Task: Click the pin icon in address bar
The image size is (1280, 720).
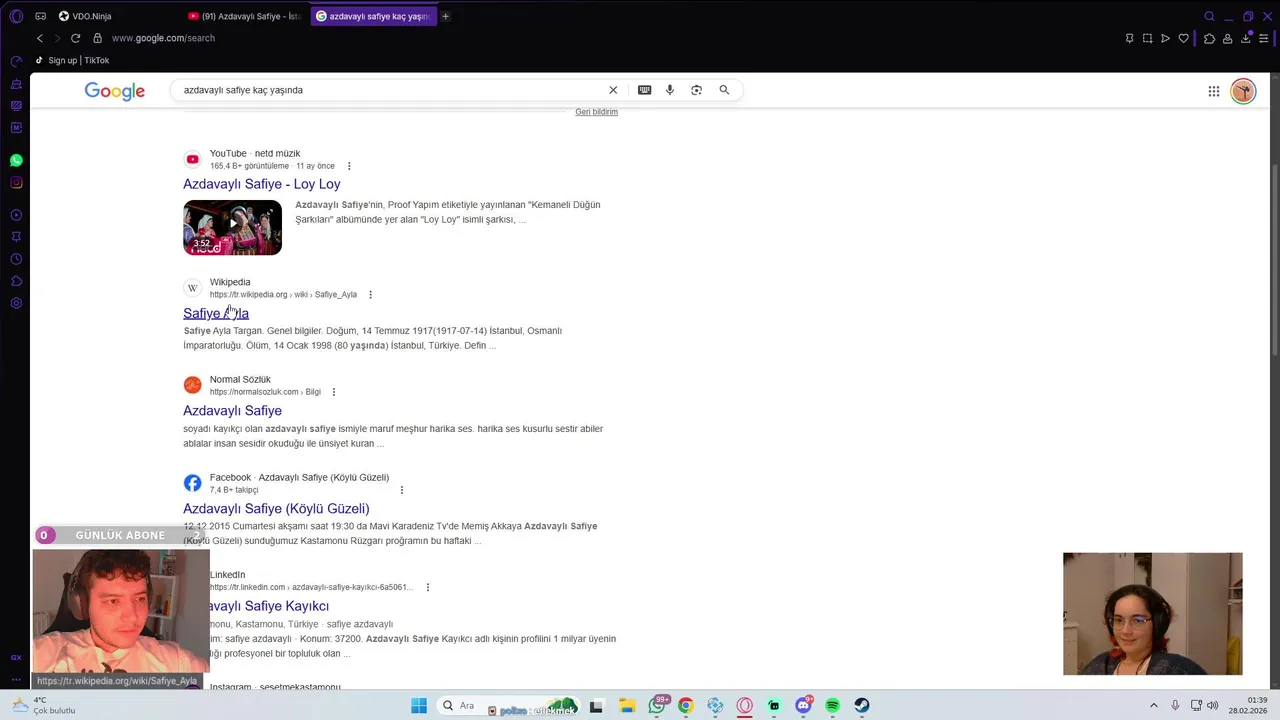Action: (x=1129, y=38)
